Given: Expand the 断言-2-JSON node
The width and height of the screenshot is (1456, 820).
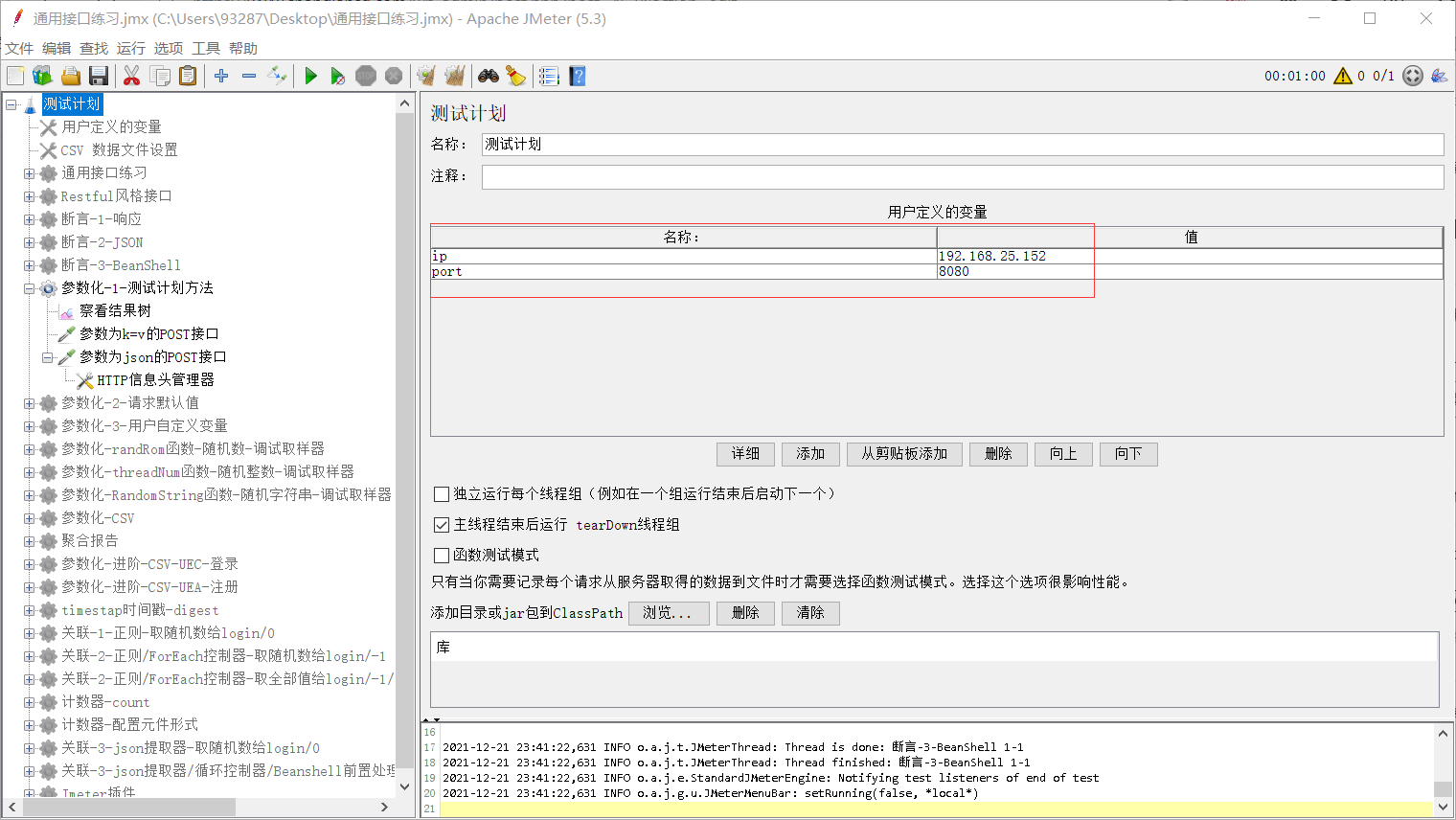Looking at the screenshot, I should [x=30, y=242].
